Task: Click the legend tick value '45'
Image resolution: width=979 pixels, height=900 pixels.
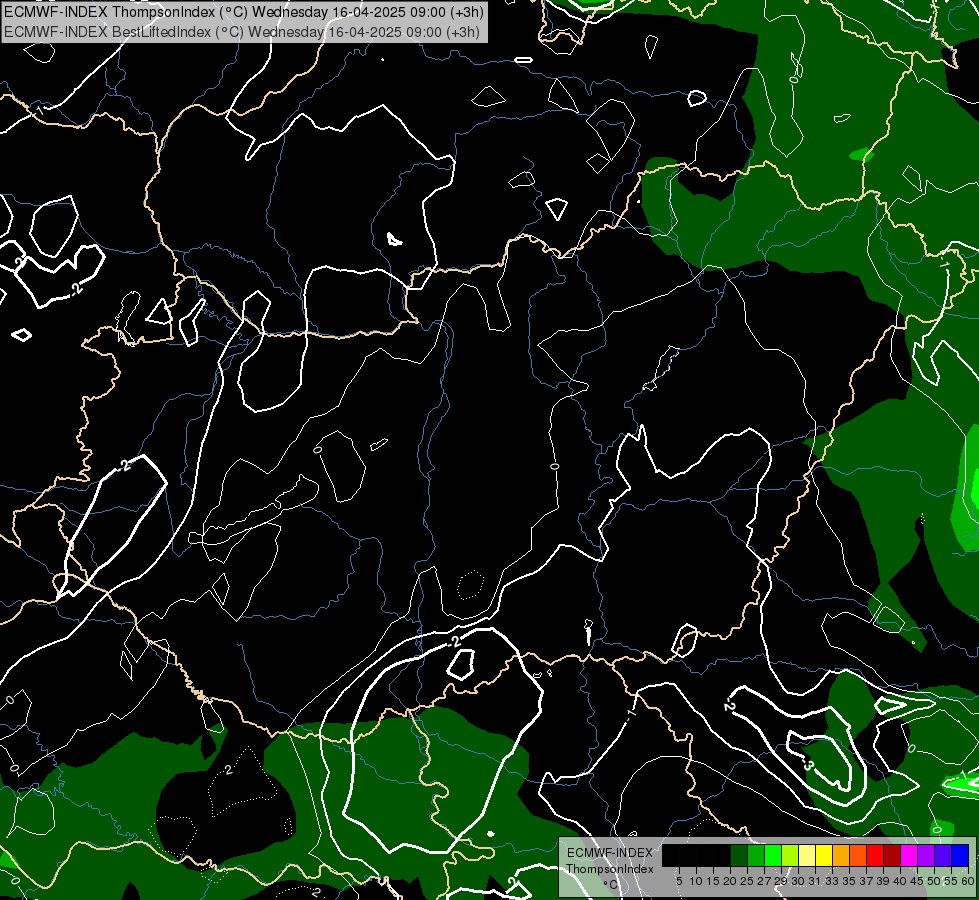Action: 917,881
